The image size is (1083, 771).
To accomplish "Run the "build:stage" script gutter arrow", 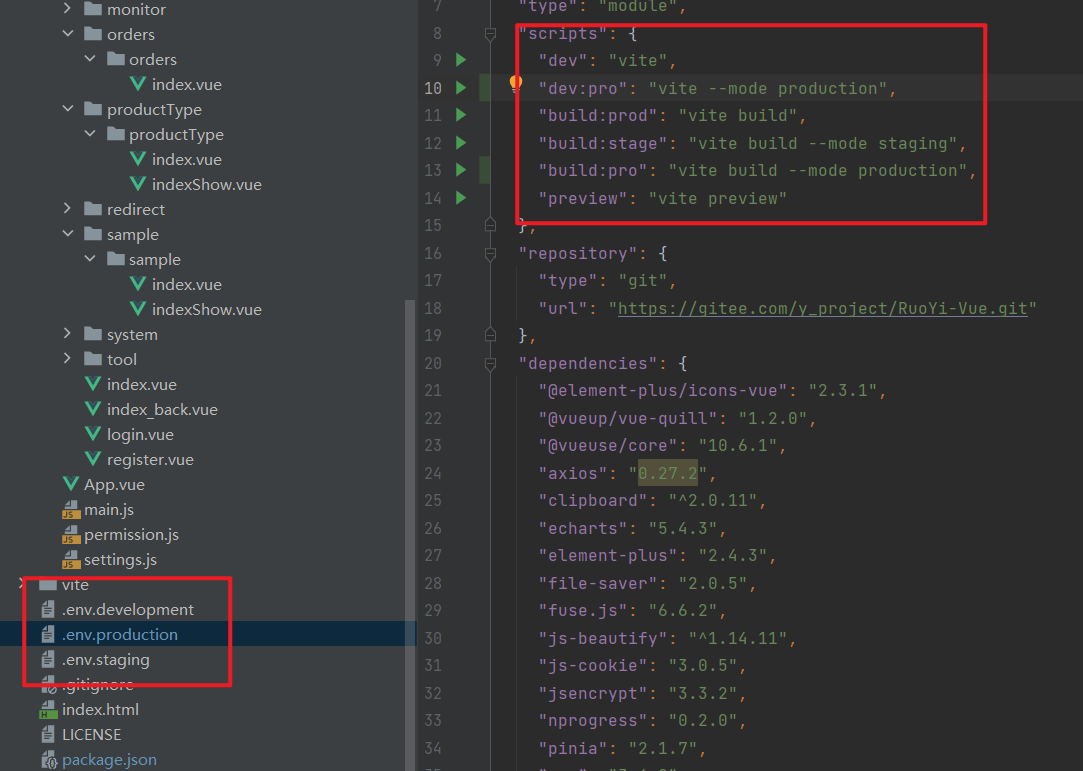I will coord(461,143).
